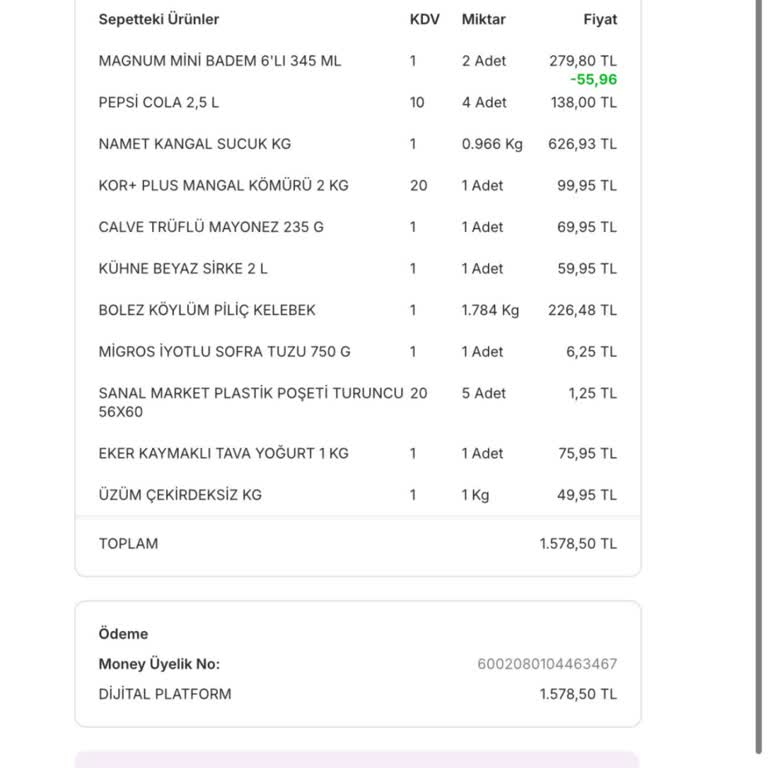Click the Miktar column header
Image resolution: width=768 pixels, height=768 pixels.
[x=483, y=20]
